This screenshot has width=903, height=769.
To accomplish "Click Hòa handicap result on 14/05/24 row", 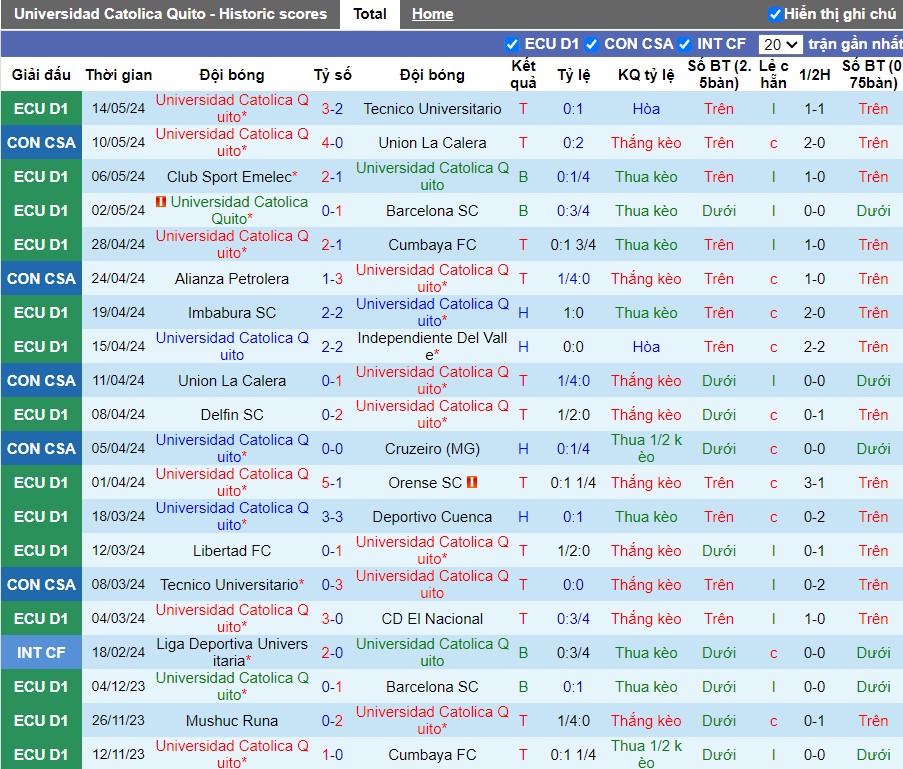I will pos(646,109).
